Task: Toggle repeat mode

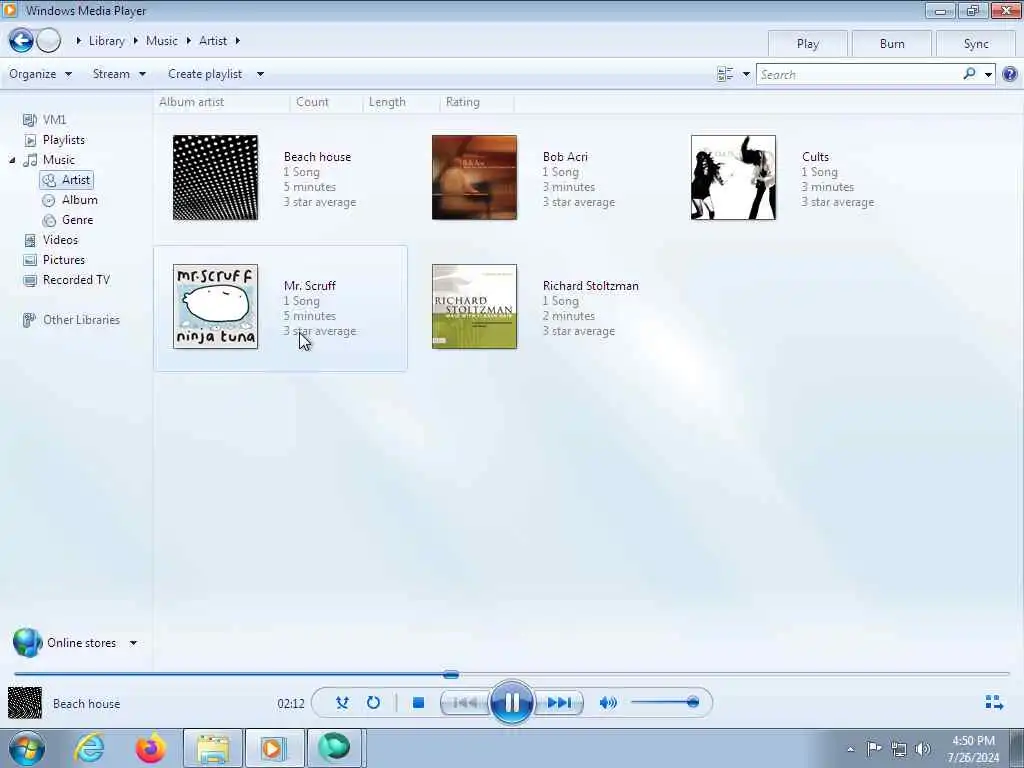Action: pyautogui.click(x=373, y=703)
